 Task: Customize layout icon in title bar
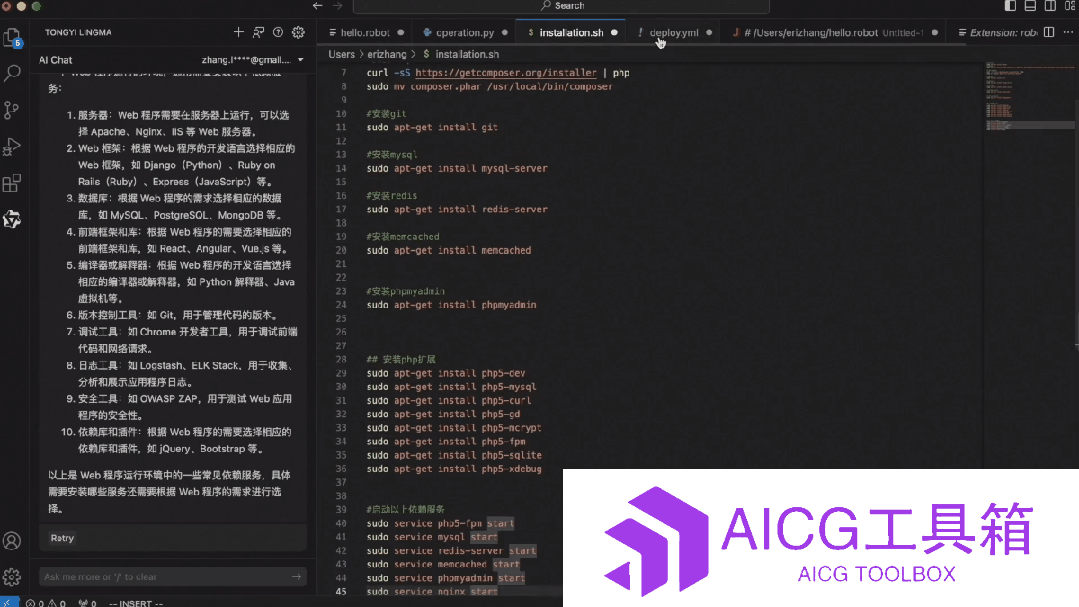(x=1071, y=6)
